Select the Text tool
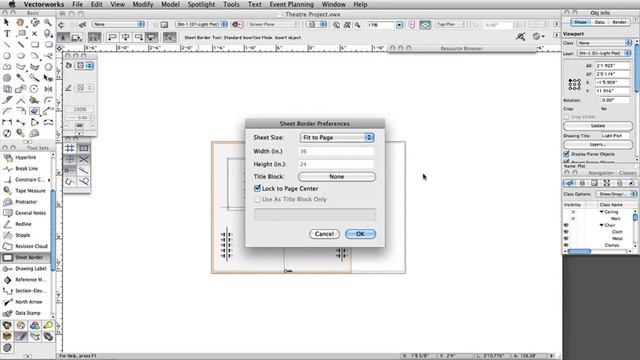 tap(7, 33)
